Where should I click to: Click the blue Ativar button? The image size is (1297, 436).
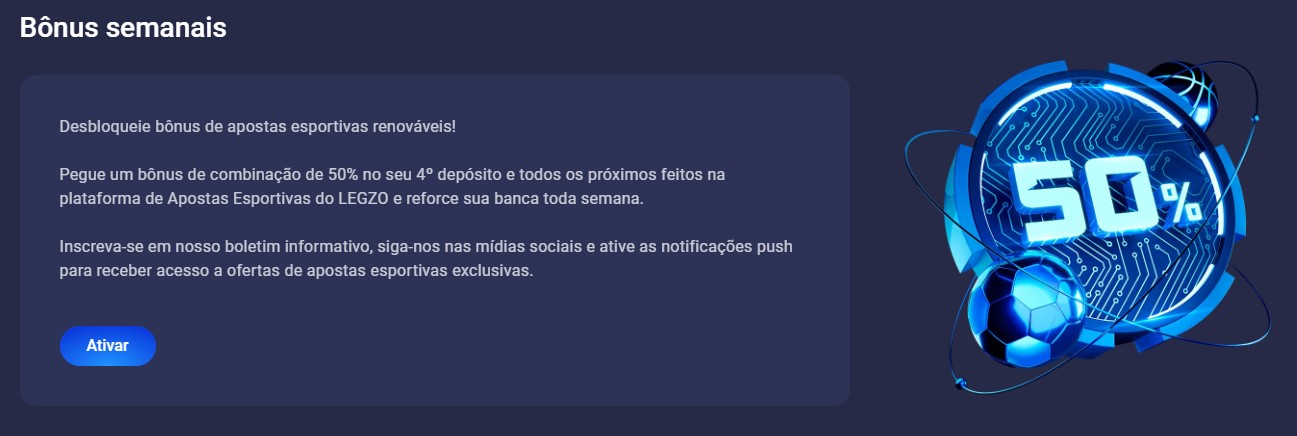pos(108,346)
